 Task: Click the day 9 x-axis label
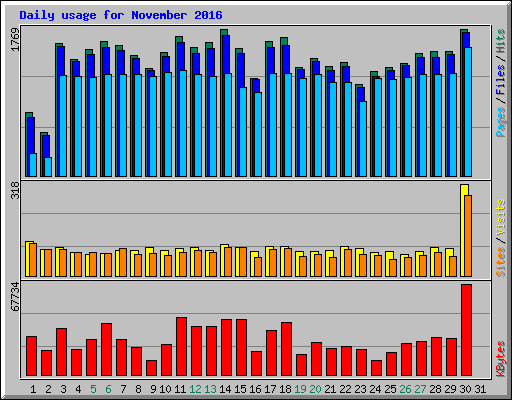point(153,389)
